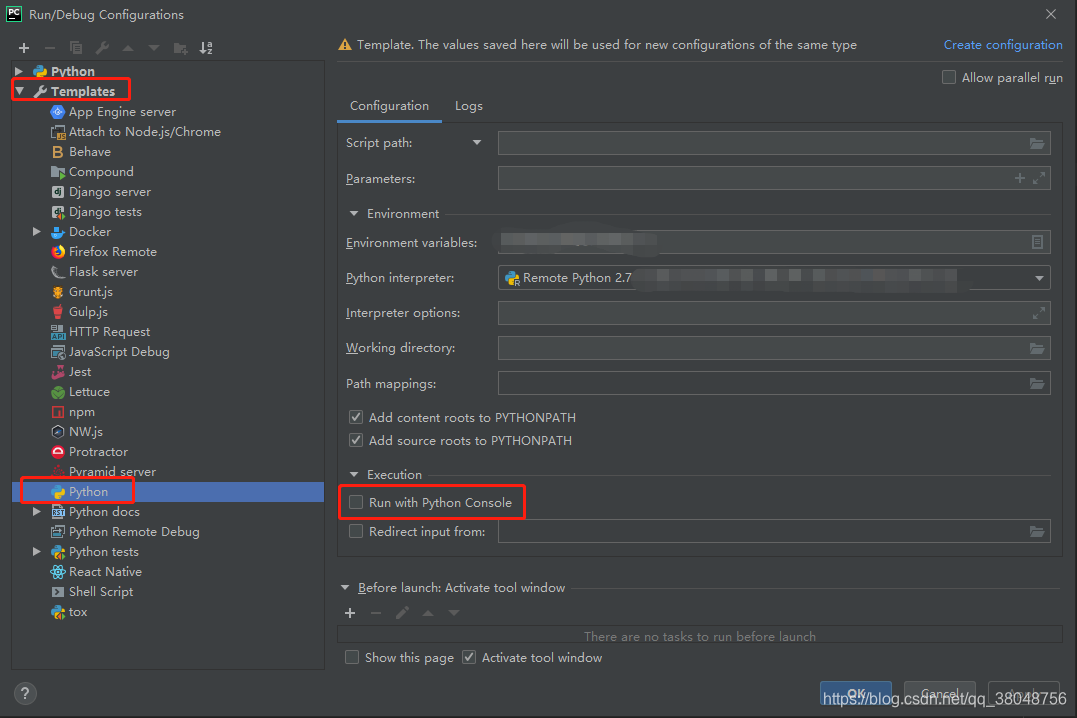Remove the selected Before launch task
Screen dimensions: 1077x718
pyautogui.click(x=376, y=613)
